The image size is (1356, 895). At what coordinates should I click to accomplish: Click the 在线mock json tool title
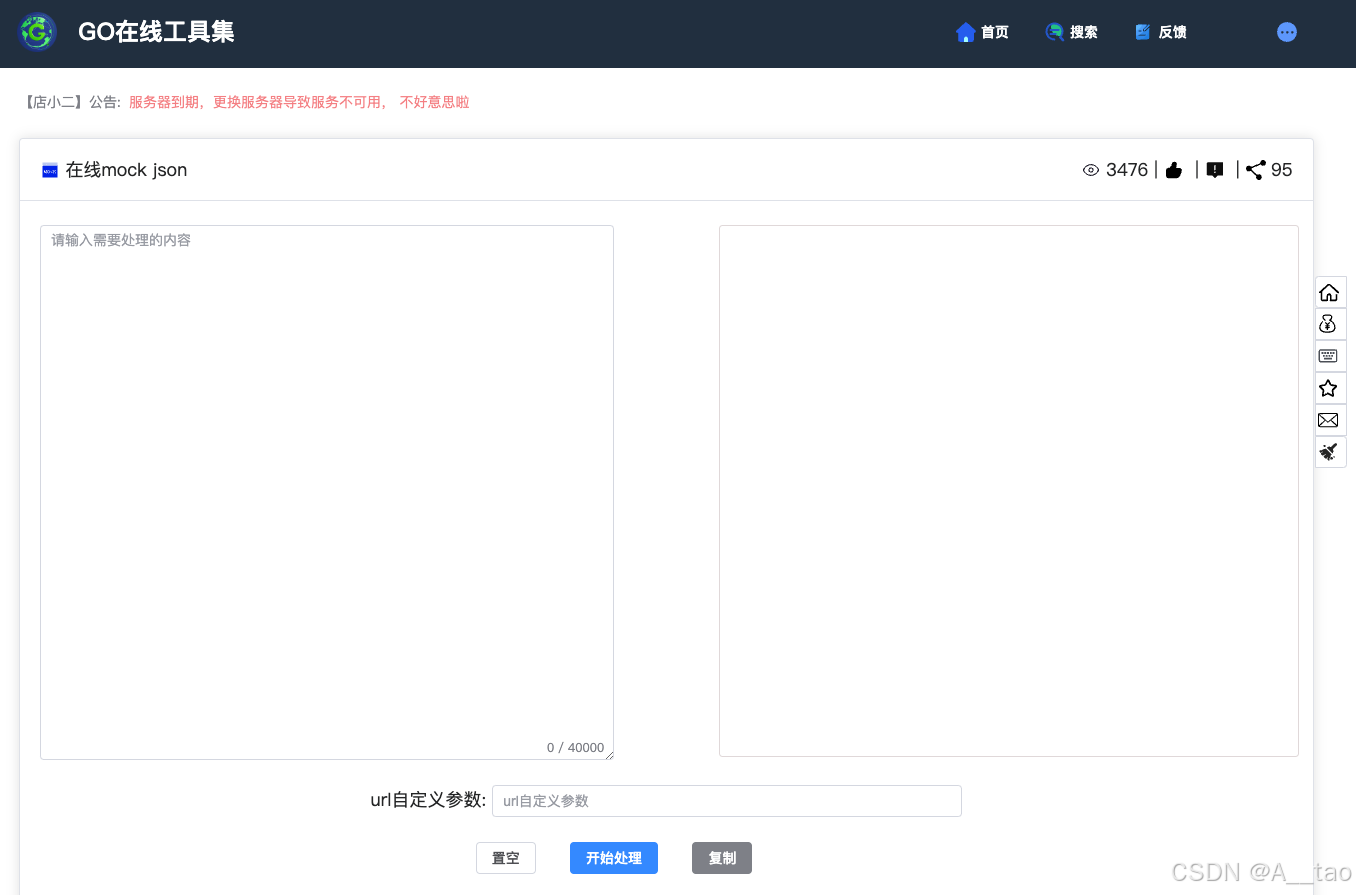pyautogui.click(x=127, y=170)
